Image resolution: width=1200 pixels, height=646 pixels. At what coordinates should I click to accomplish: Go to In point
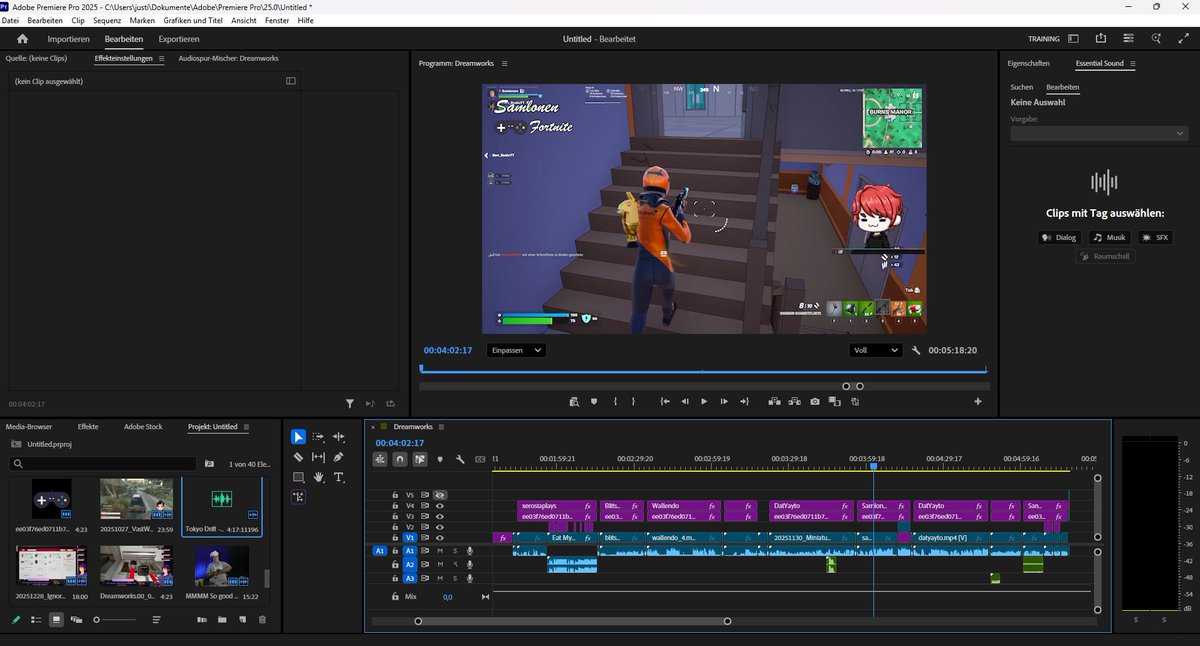(x=665, y=401)
